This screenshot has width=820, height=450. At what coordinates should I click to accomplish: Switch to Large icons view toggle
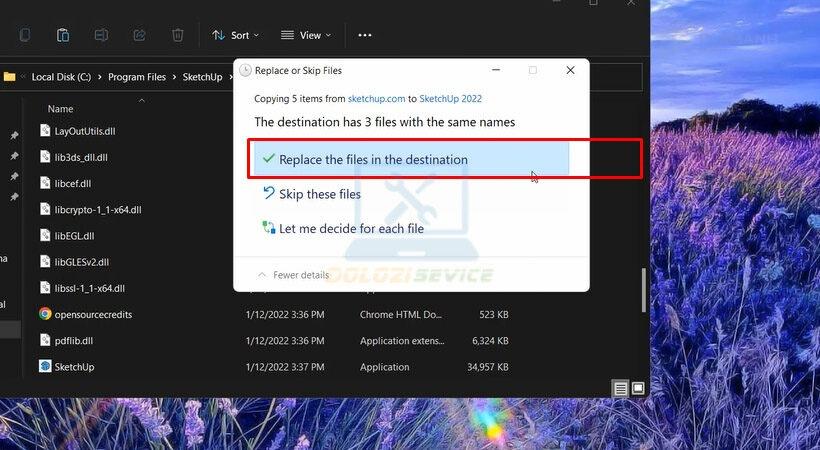click(638, 388)
